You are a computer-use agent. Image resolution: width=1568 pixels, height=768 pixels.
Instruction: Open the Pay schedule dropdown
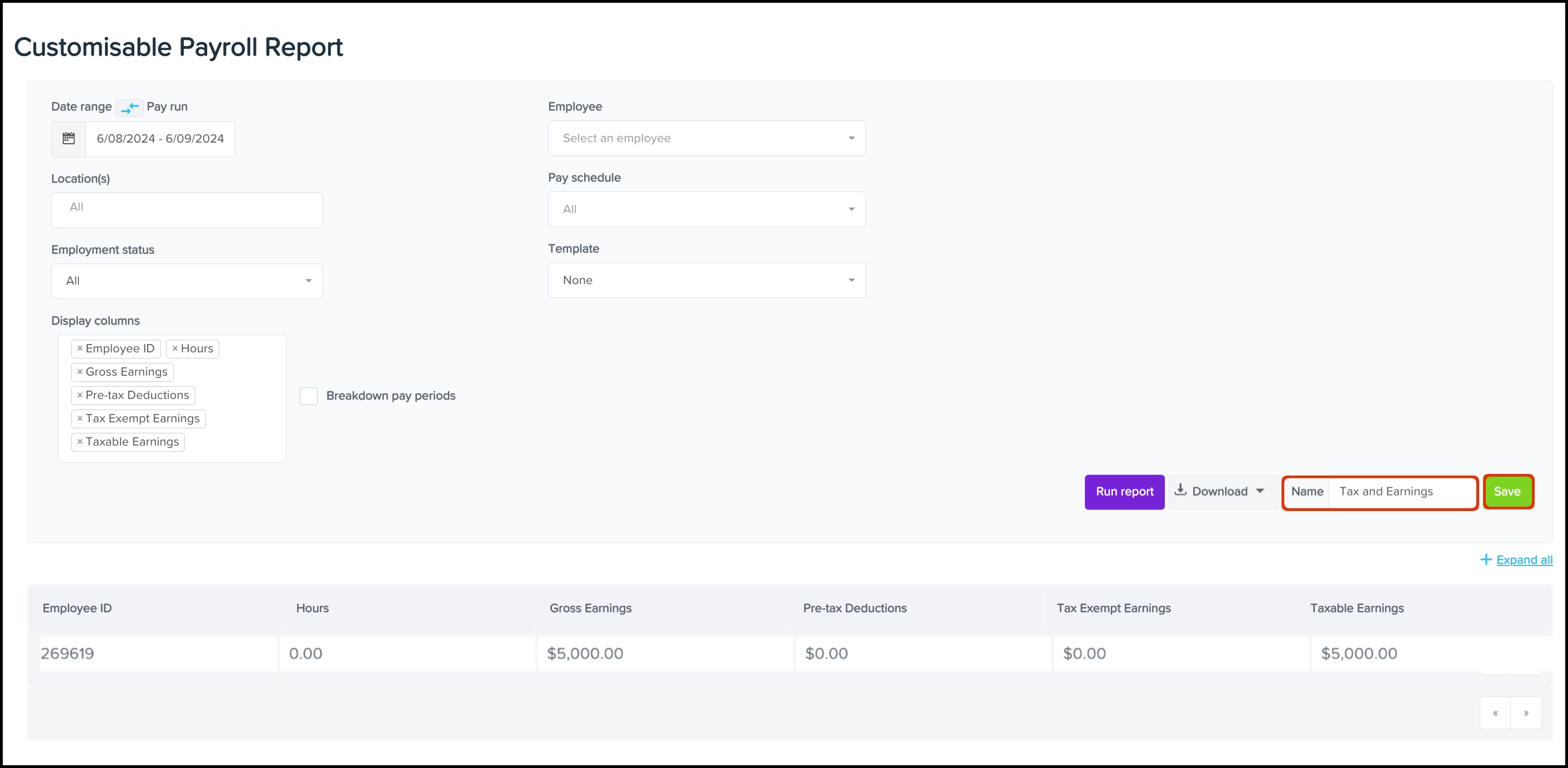(x=707, y=209)
